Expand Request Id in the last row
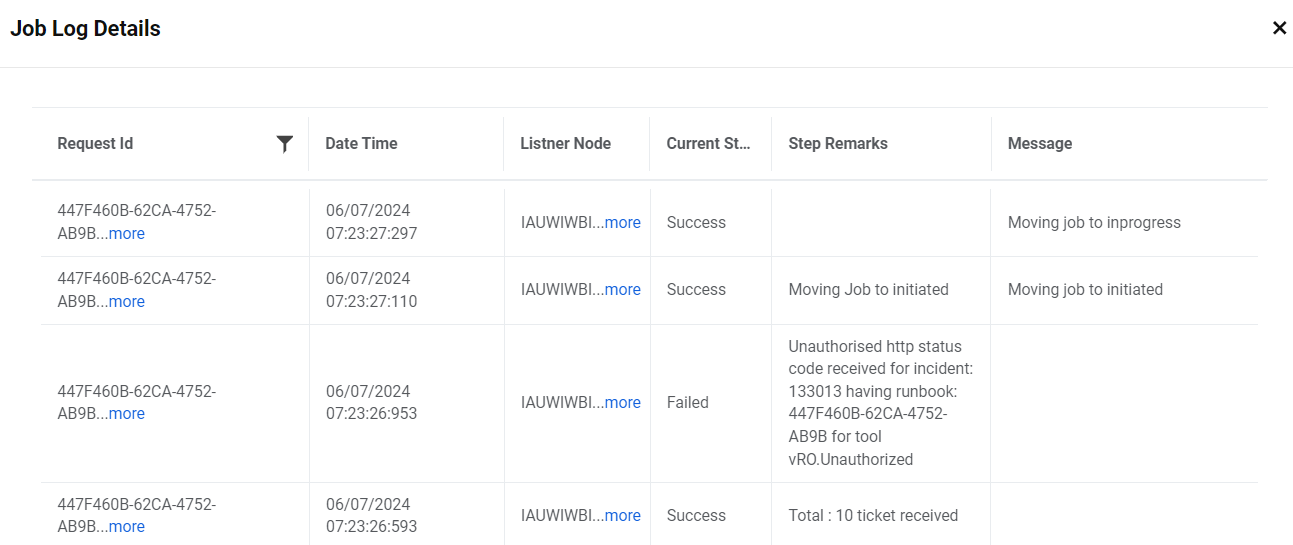1293x545 pixels. (x=127, y=527)
